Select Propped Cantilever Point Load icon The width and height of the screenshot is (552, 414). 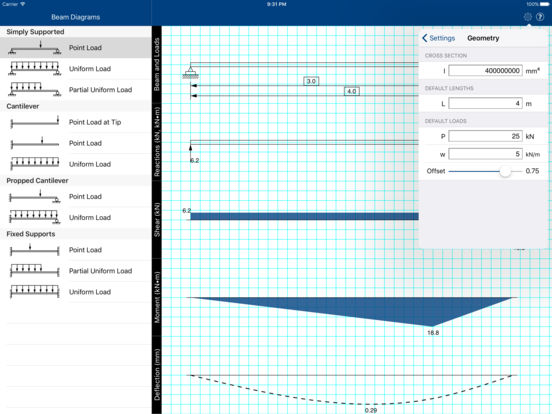coord(34,196)
